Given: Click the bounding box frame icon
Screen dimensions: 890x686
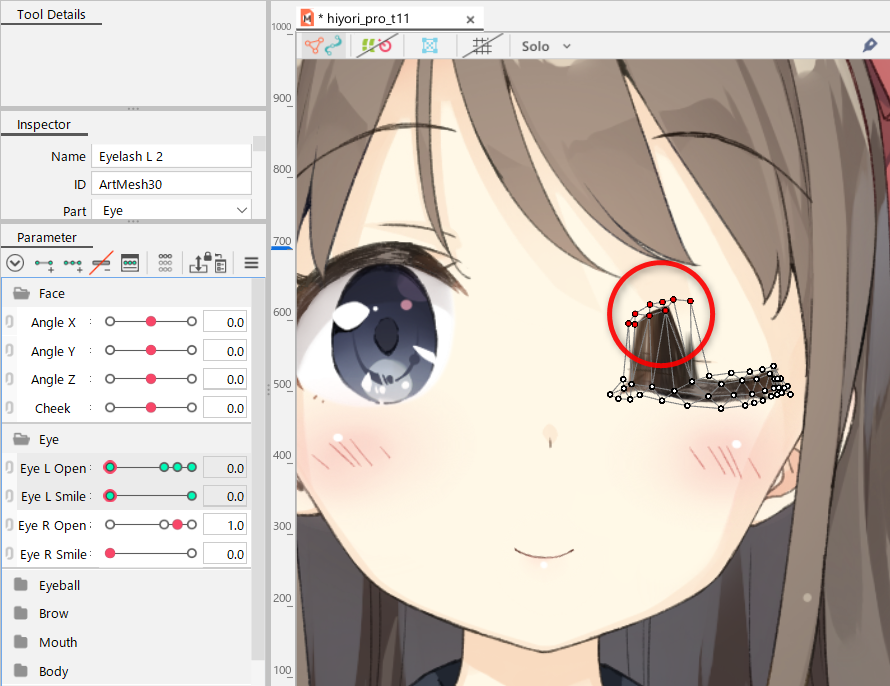Looking at the screenshot, I should click(x=429, y=46).
